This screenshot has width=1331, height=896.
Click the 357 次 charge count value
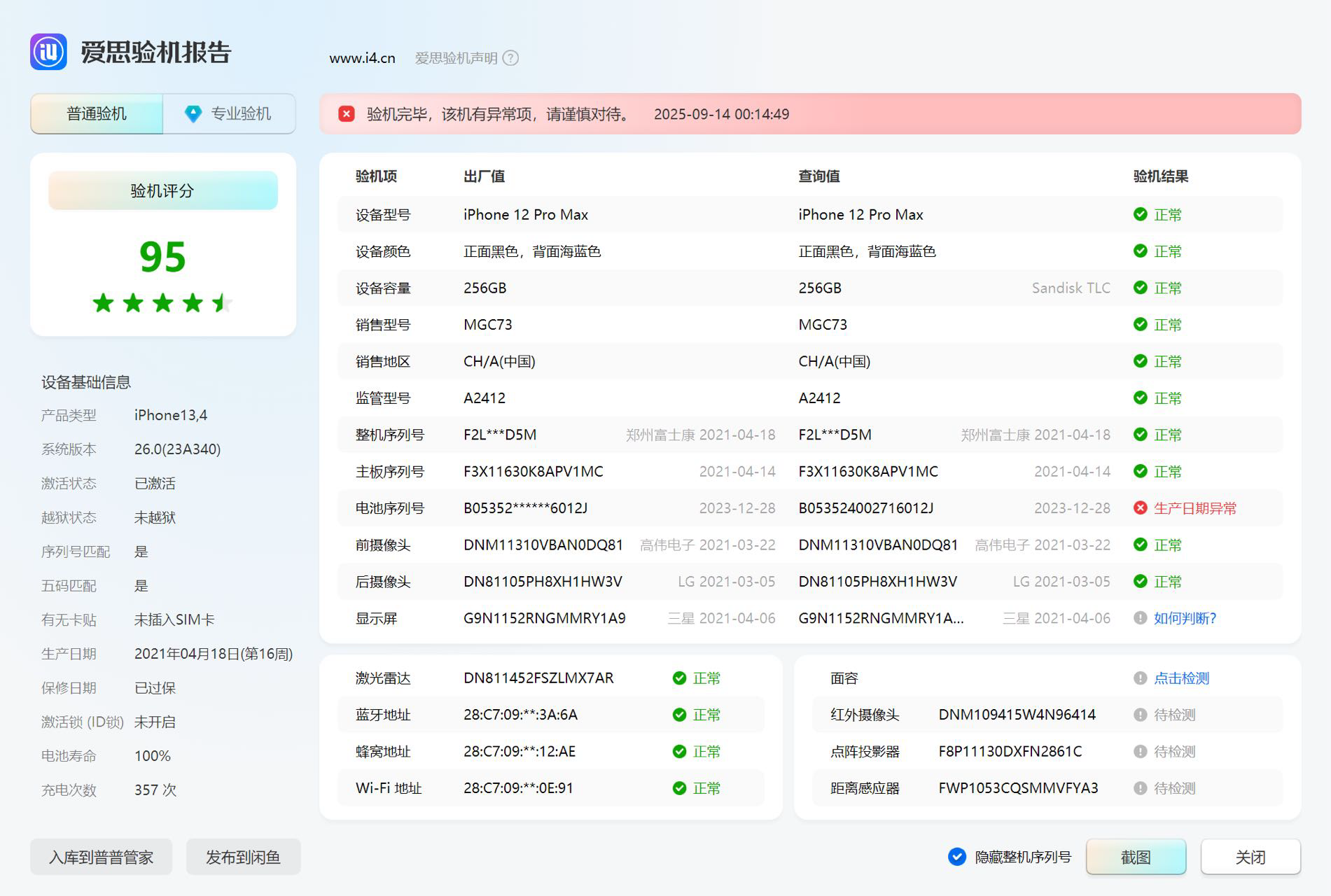coord(155,790)
